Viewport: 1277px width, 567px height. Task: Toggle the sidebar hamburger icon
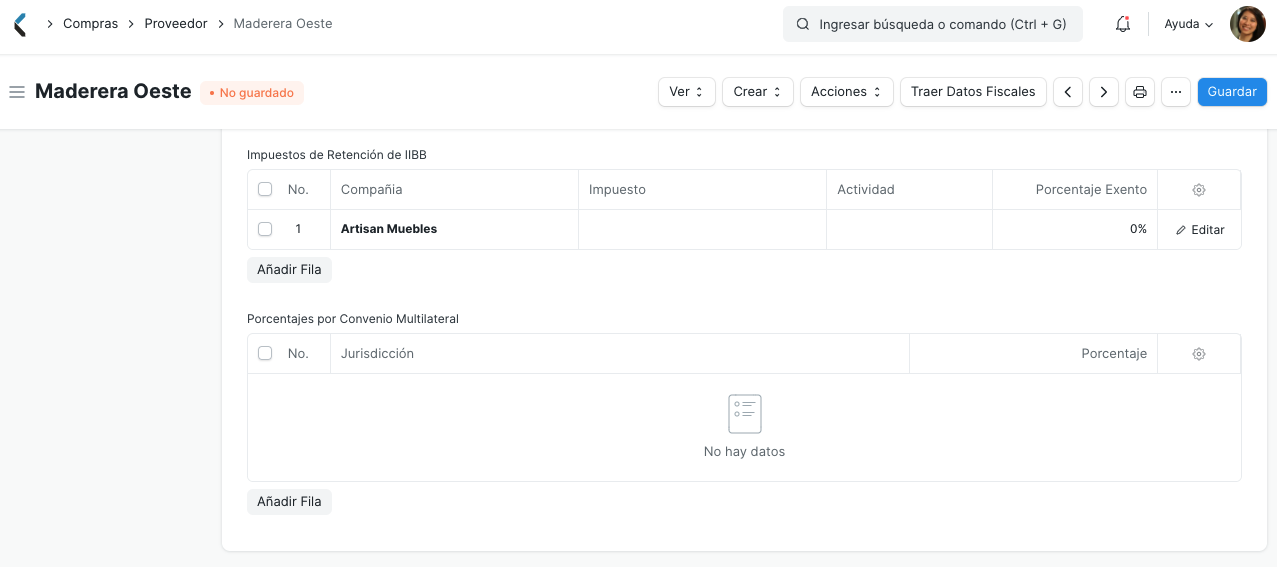17,92
